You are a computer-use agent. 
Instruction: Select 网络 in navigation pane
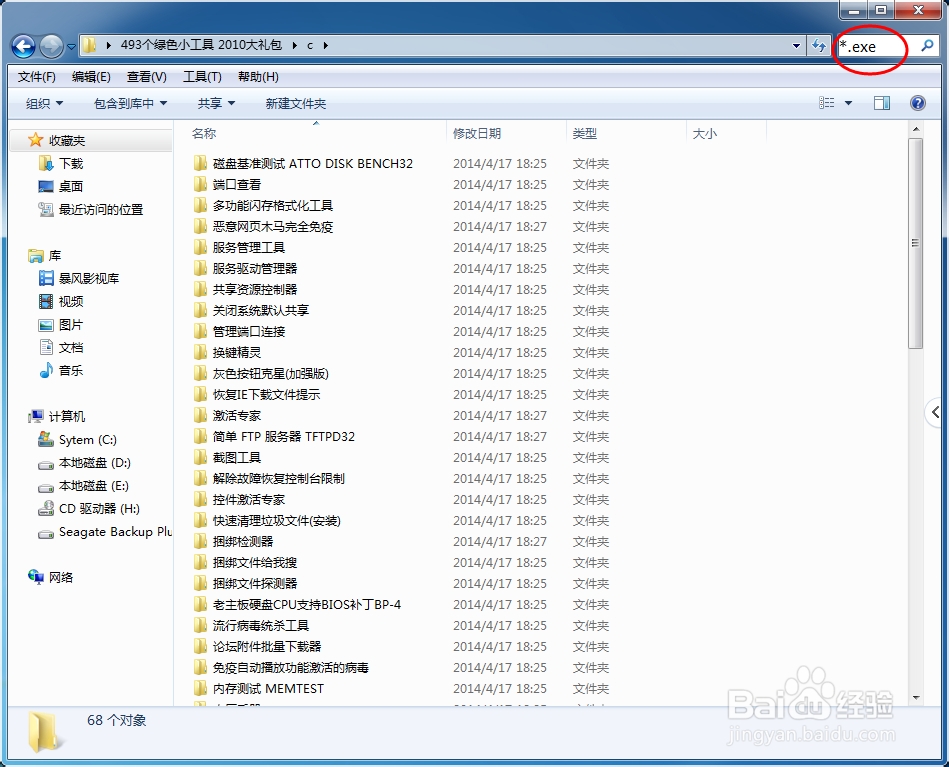pos(61,578)
